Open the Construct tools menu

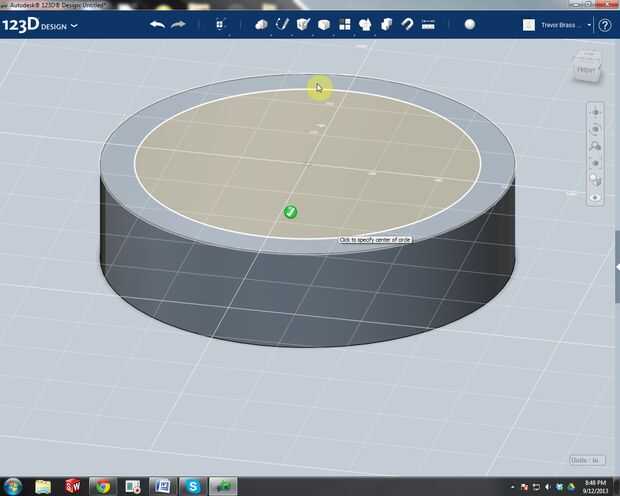[303, 25]
